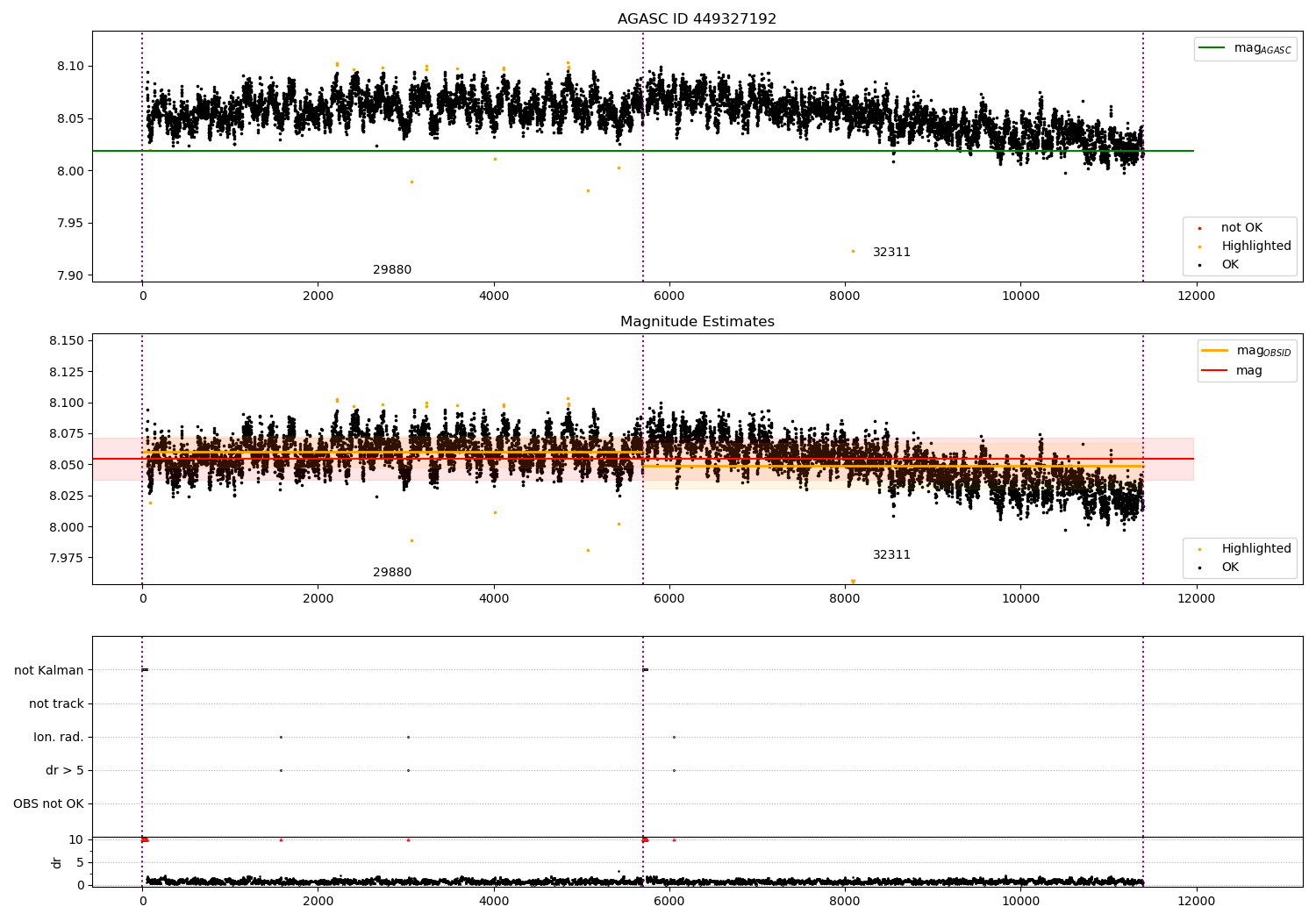Click the 'dr > 5' axis label

coord(65,771)
